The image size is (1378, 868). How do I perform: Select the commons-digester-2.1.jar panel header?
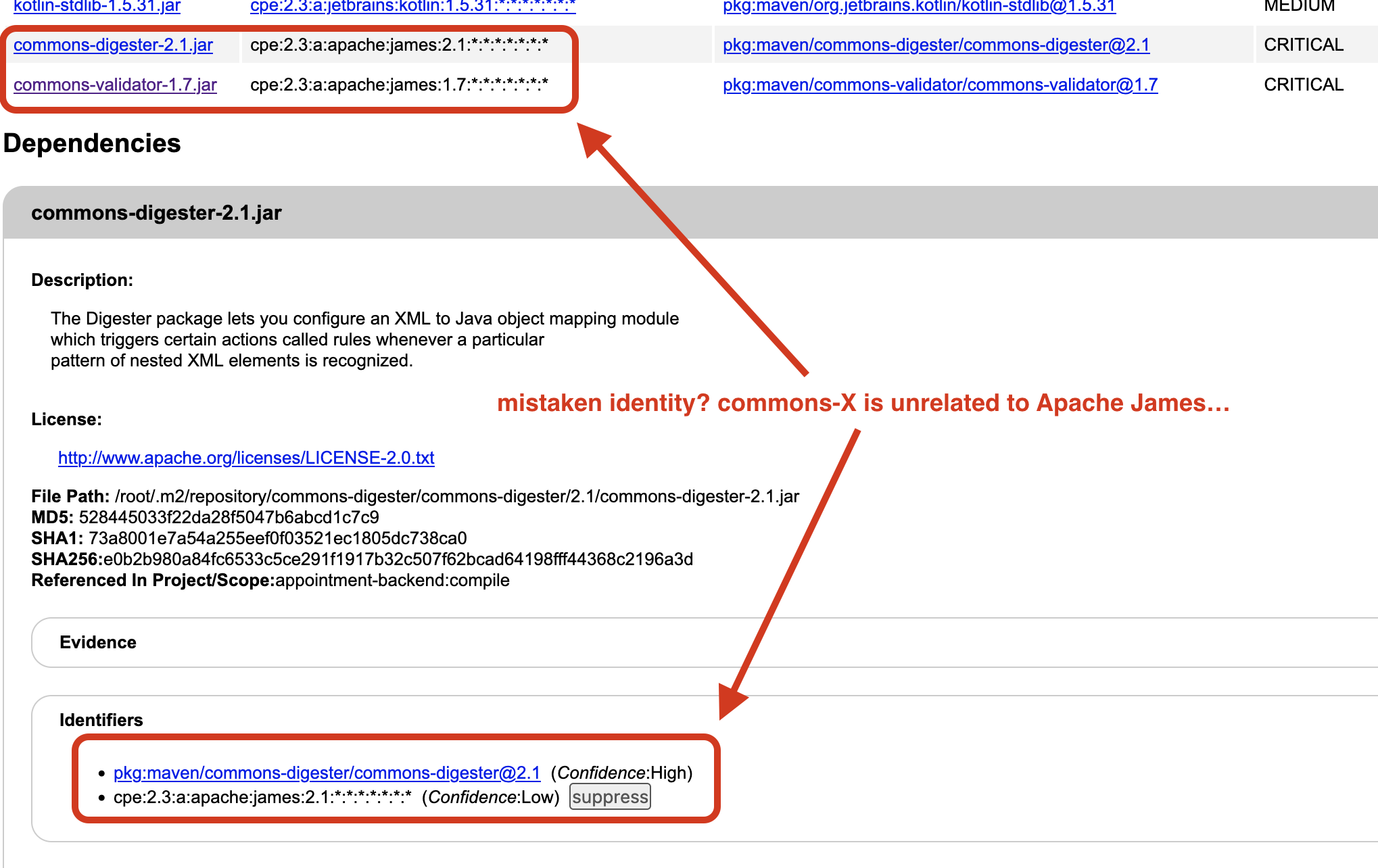tap(157, 212)
